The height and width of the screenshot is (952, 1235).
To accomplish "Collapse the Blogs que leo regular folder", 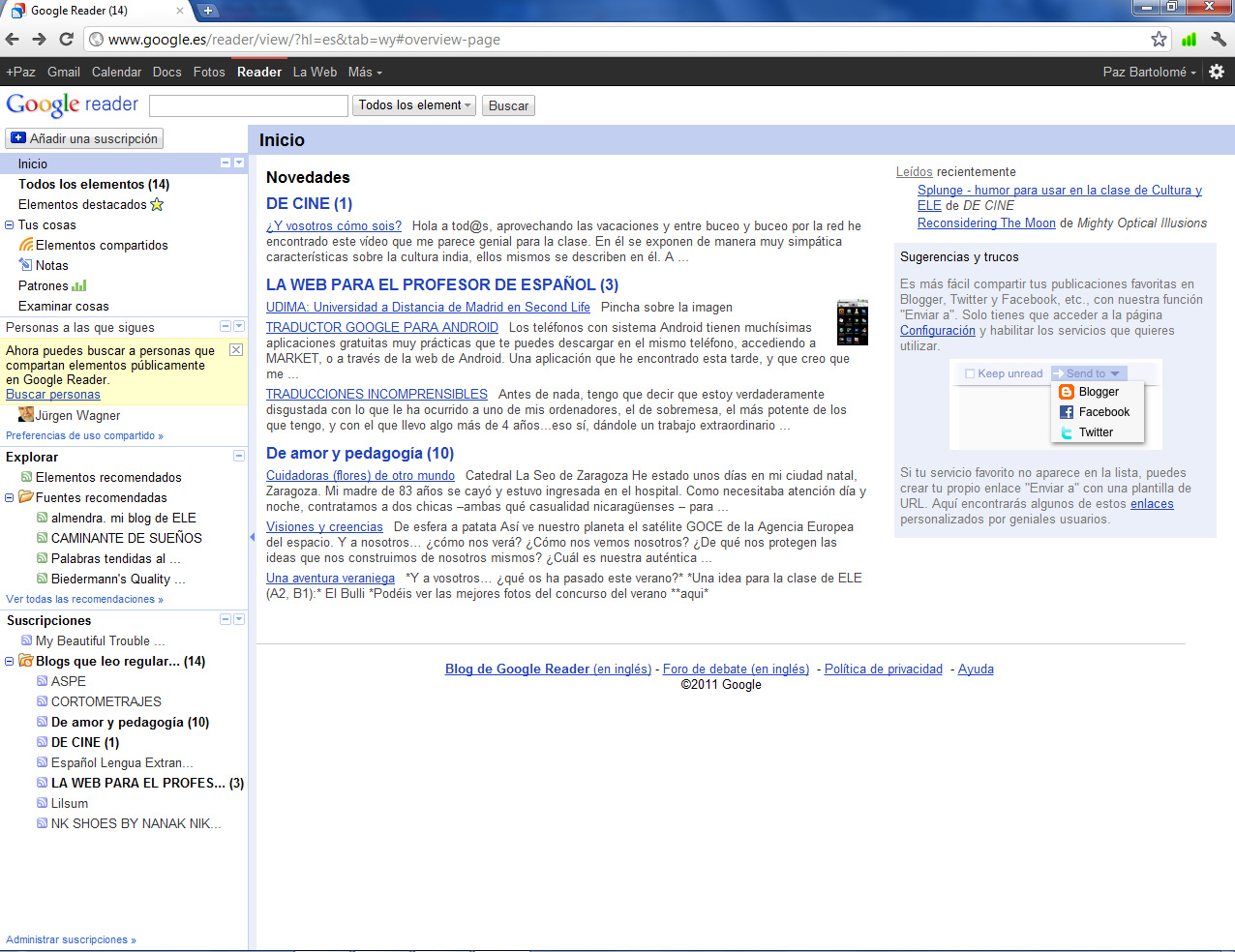I will 9,662.
